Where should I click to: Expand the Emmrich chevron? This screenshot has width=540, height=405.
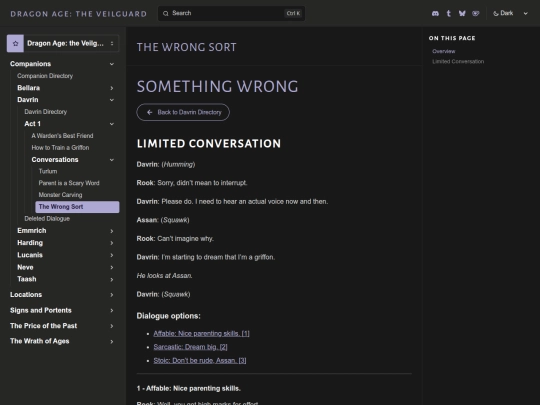click(x=112, y=231)
